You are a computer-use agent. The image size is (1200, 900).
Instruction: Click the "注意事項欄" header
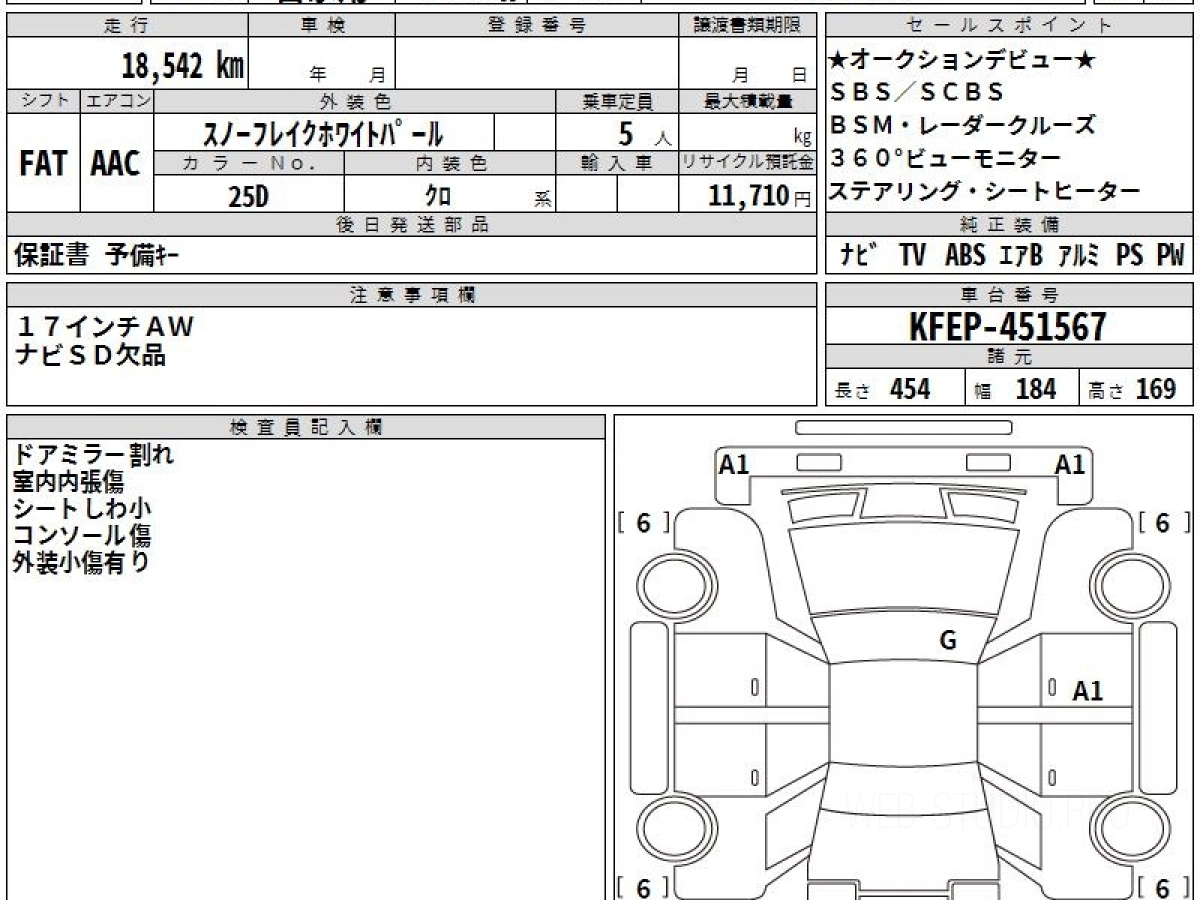[412, 294]
